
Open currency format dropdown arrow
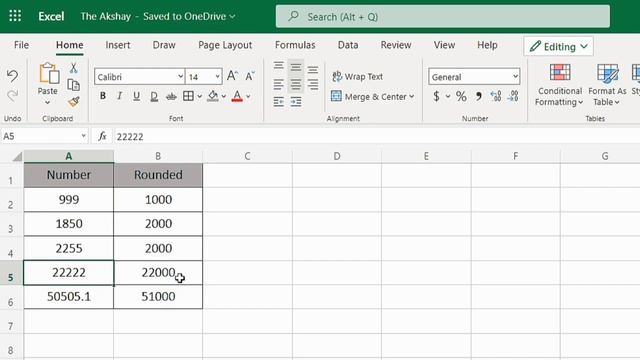pos(448,97)
